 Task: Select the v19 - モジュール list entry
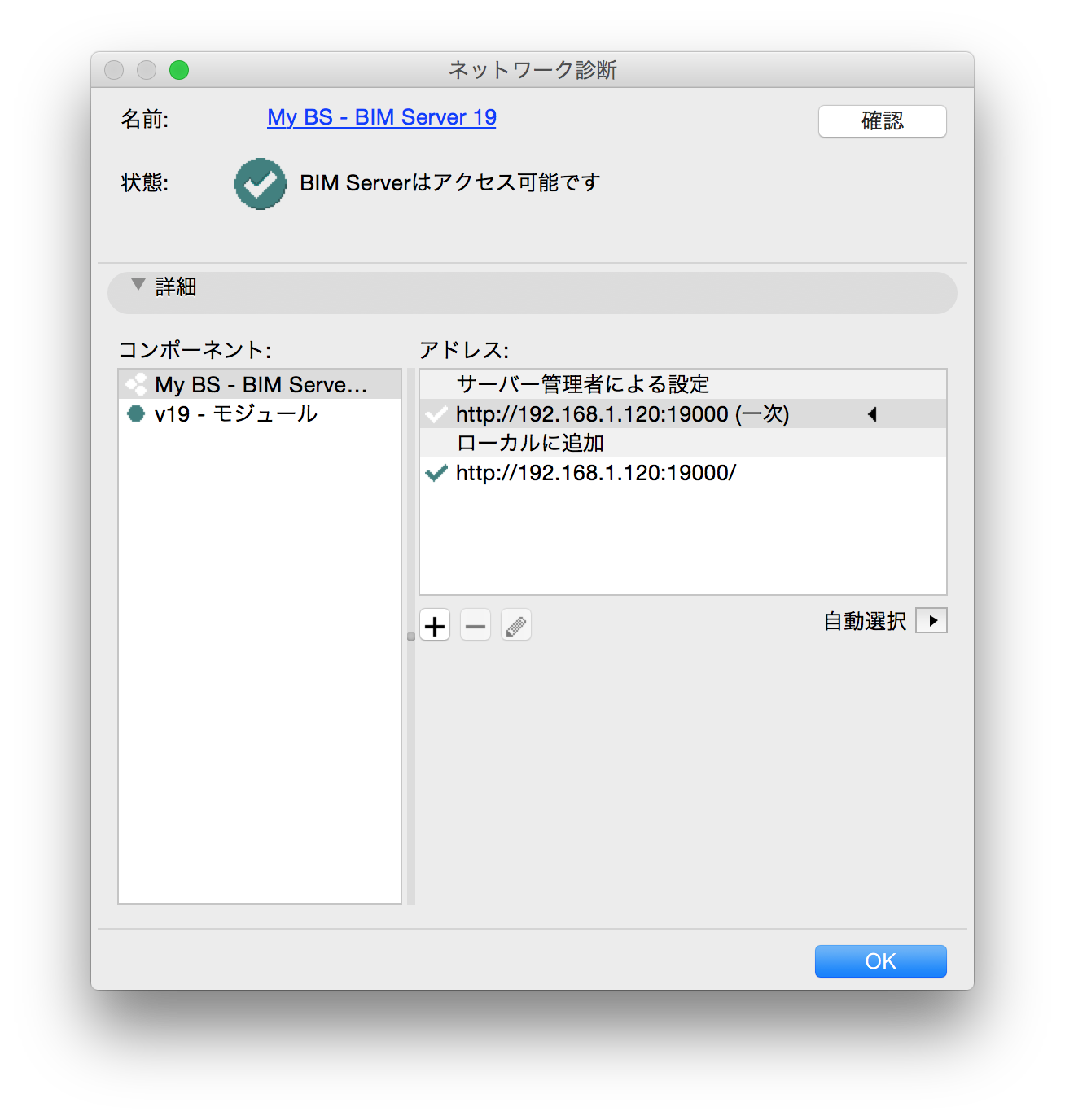236,413
